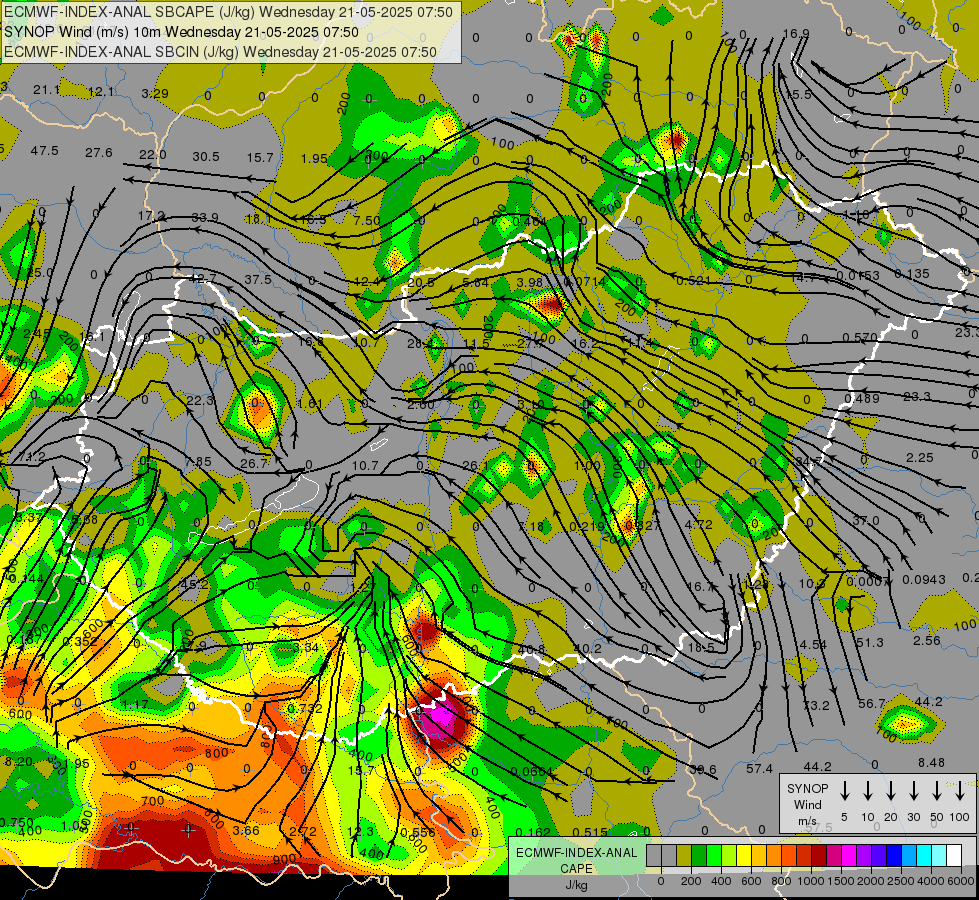Screen dimensions: 979x900
Task: Click the station value 0.570
Action: [860, 337]
